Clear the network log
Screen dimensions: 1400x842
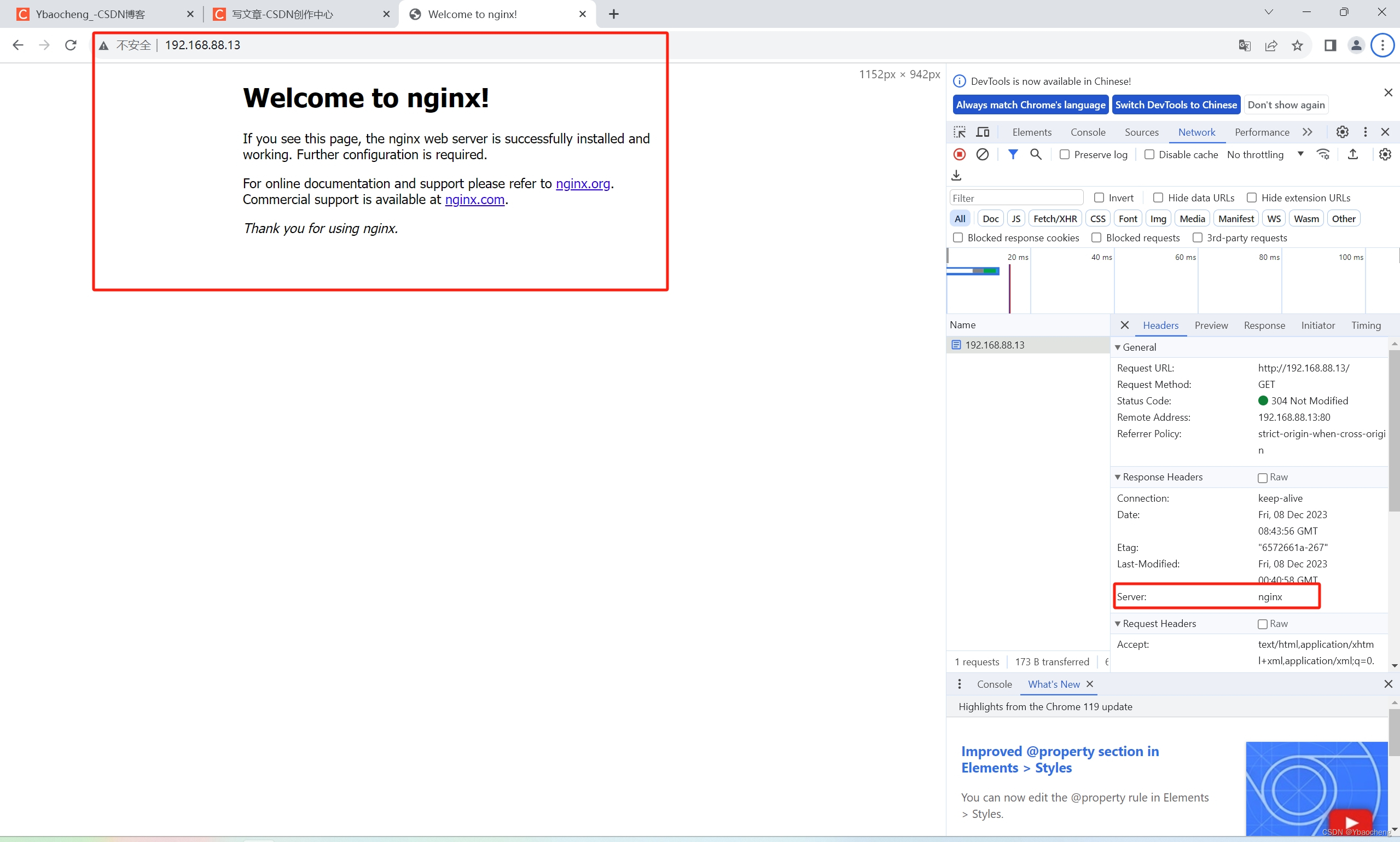(983, 154)
